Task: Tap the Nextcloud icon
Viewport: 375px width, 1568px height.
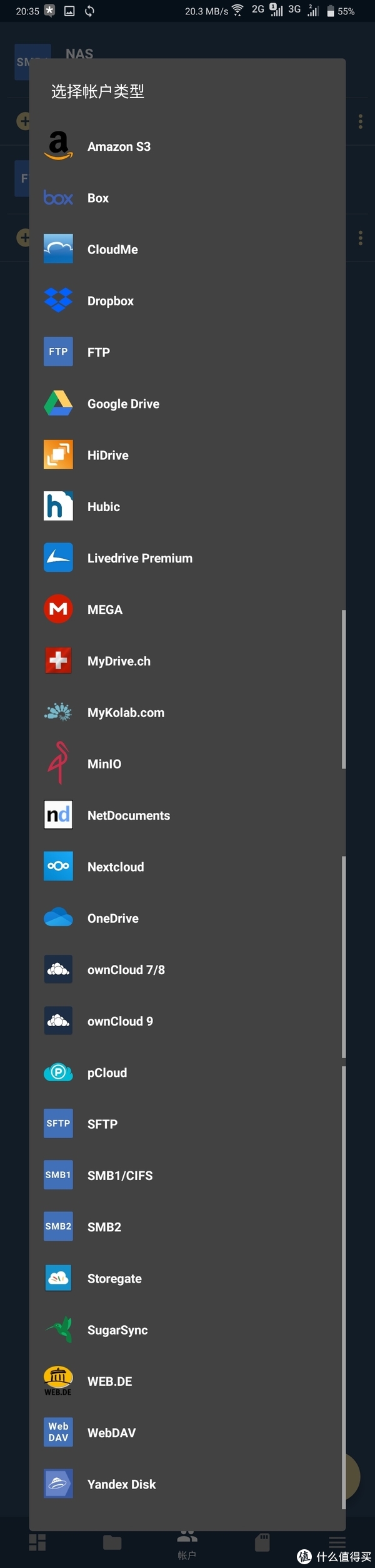Action: 58,866
